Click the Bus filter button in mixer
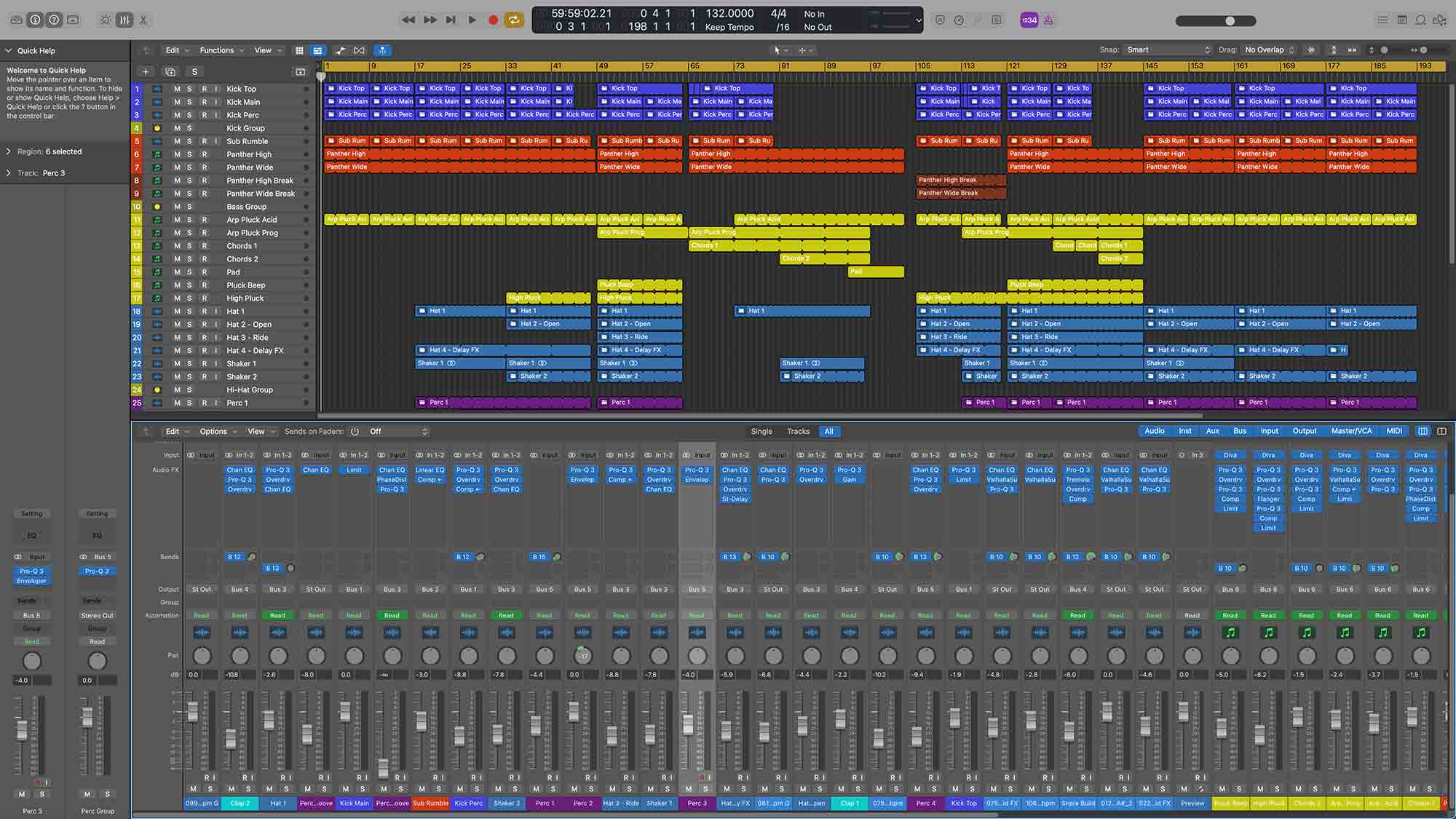Image resolution: width=1456 pixels, height=819 pixels. tap(1240, 431)
